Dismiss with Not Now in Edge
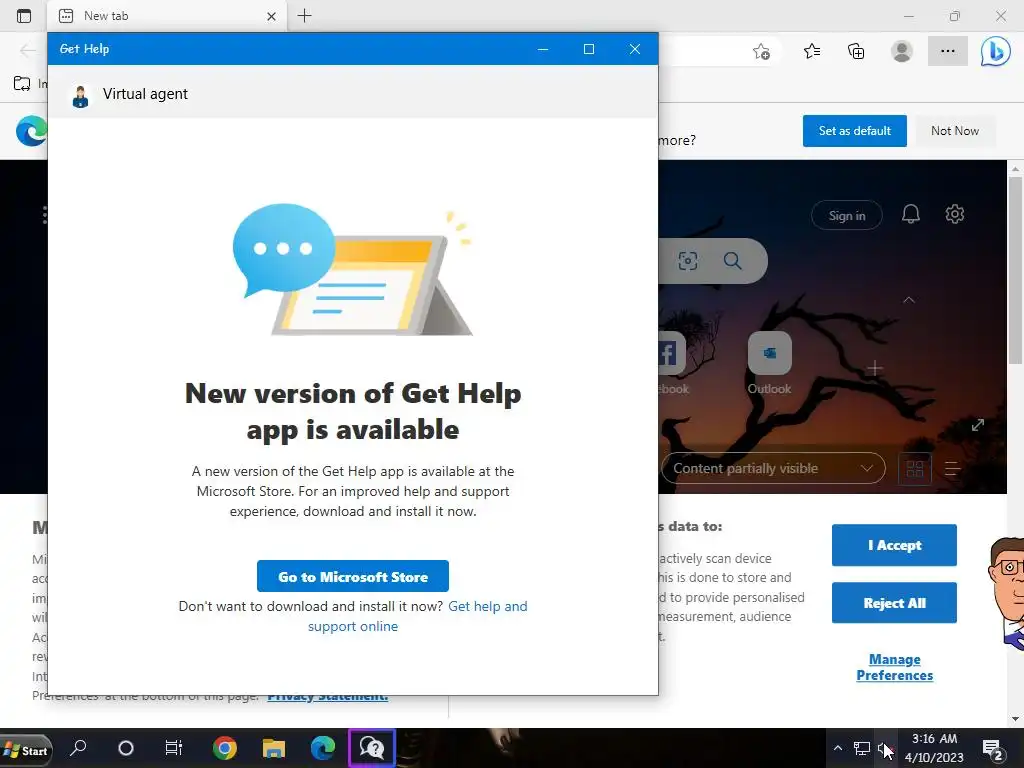Image resolution: width=1024 pixels, height=768 pixels. (955, 131)
